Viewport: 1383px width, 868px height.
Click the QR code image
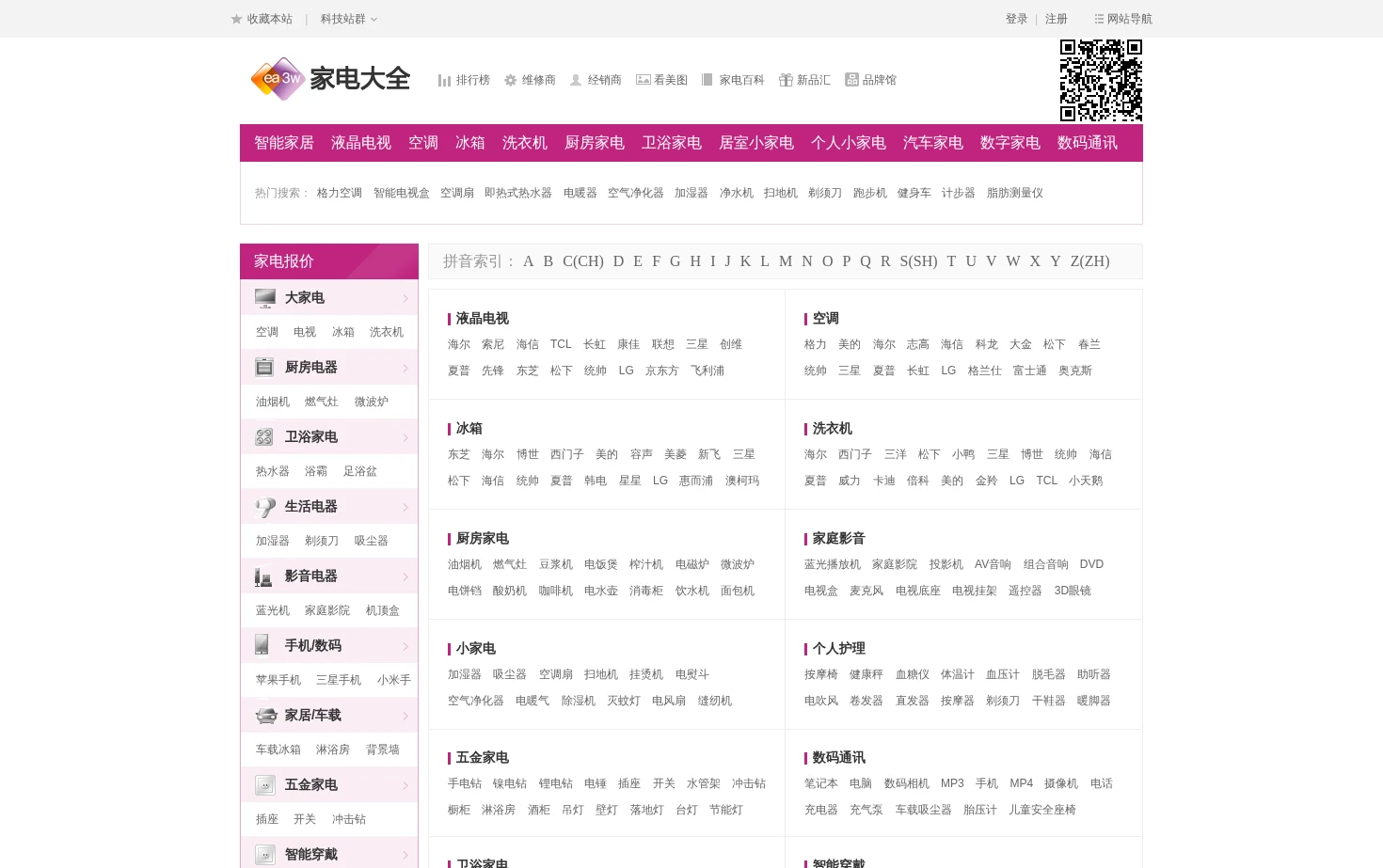point(1101,80)
